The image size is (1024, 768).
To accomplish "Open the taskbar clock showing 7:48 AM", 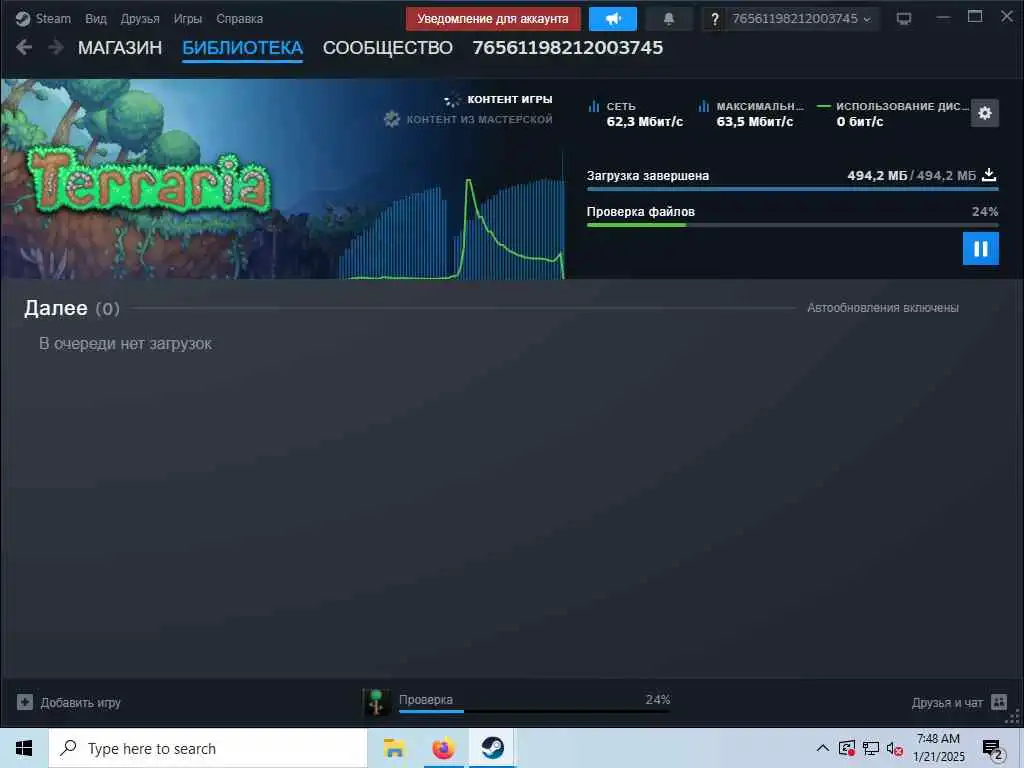I will pos(938,748).
